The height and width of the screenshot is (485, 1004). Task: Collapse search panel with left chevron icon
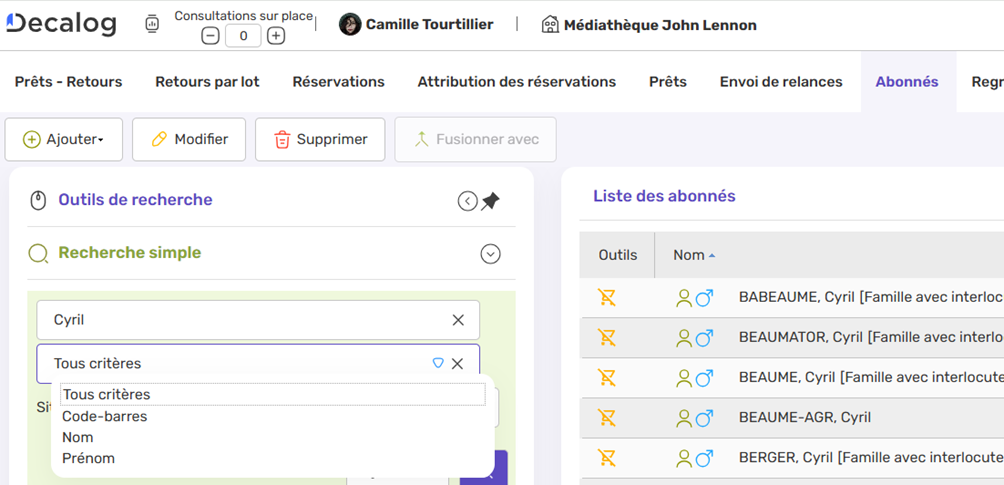coord(467,201)
